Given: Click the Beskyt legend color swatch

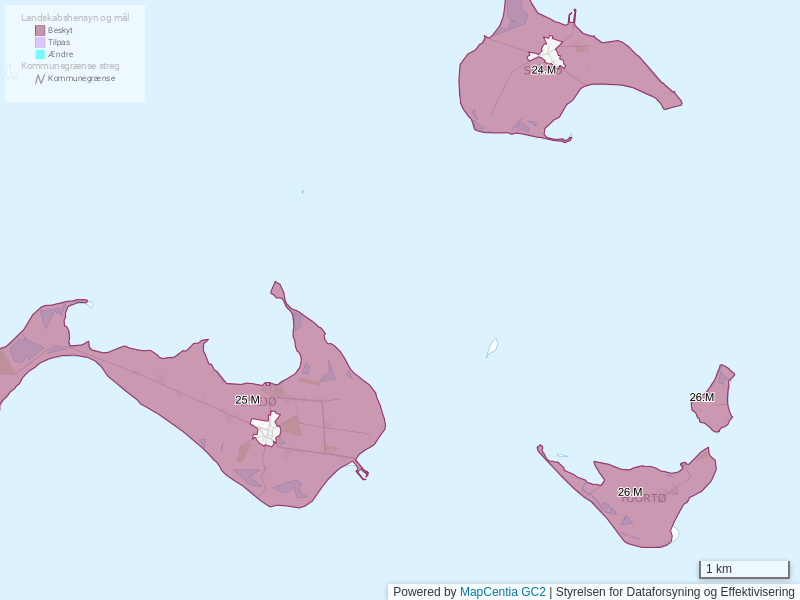Looking at the screenshot, I should tap(40, 31).
